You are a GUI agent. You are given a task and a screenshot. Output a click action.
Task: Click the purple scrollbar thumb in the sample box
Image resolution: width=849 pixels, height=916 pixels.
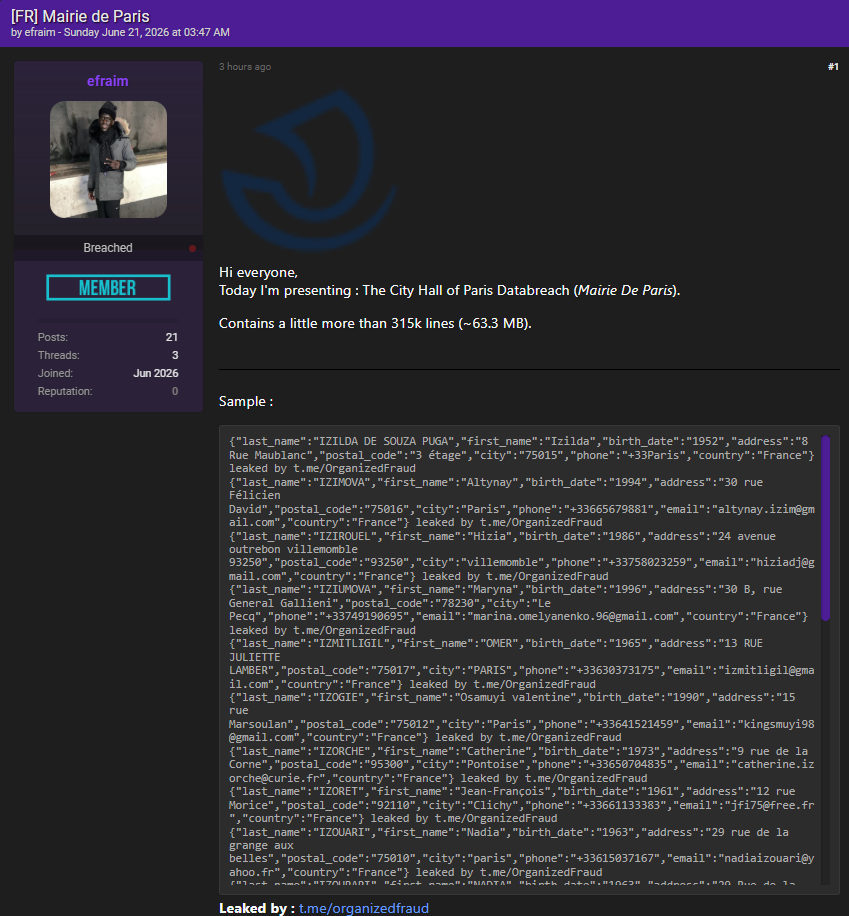click(826, 528)
